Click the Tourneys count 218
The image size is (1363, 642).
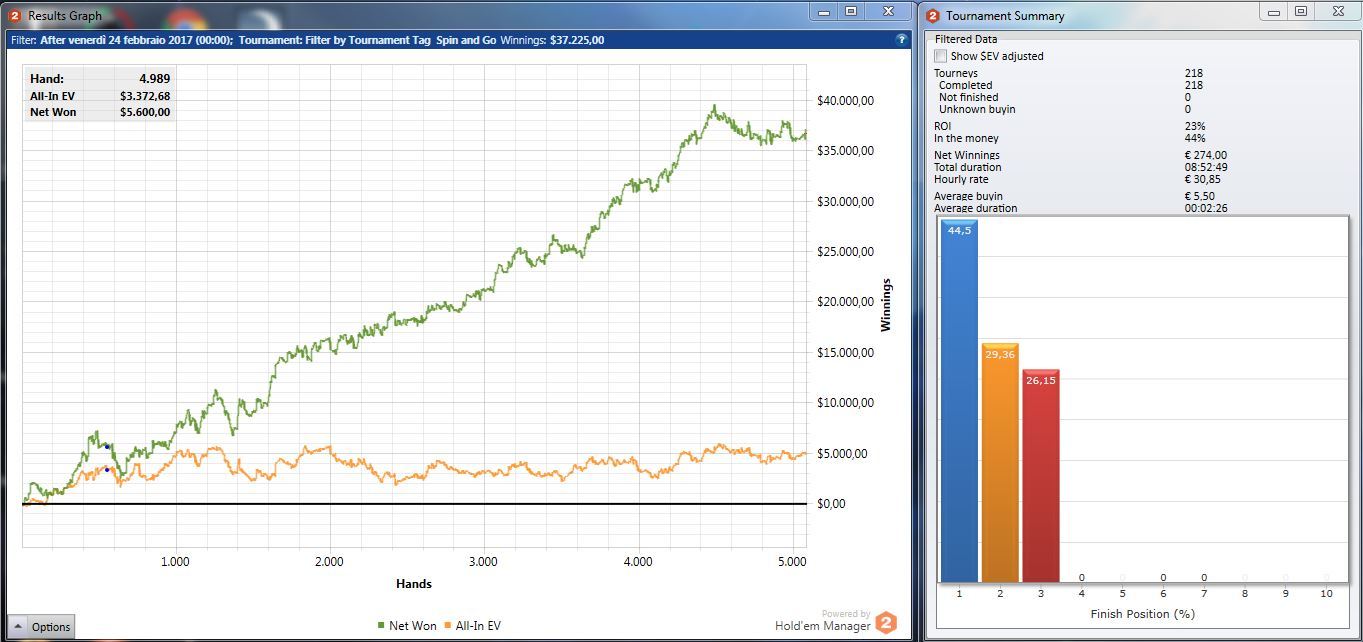click(x=1194, y=73)
